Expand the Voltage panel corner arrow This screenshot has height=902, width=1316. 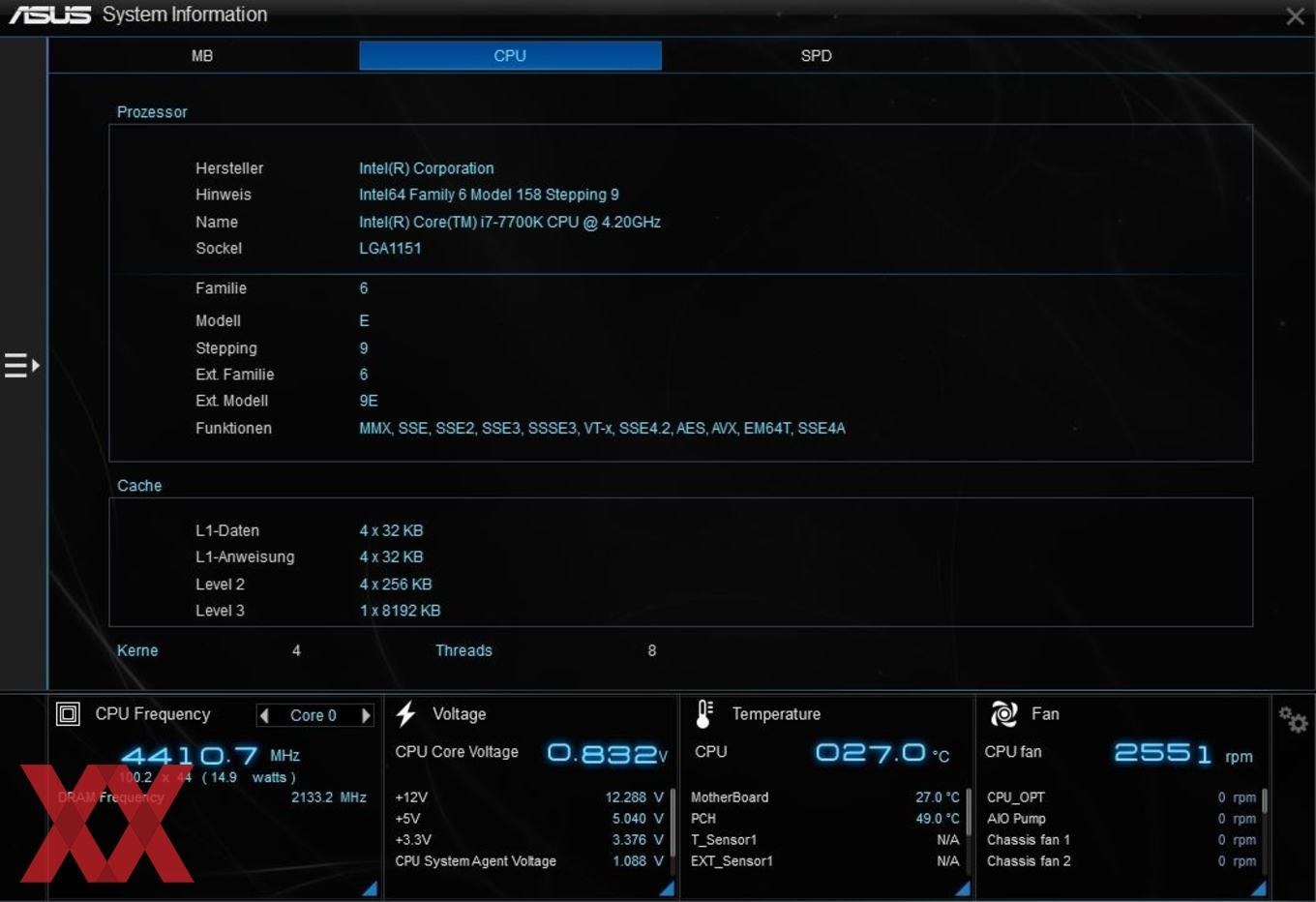[x=667, y=888]
